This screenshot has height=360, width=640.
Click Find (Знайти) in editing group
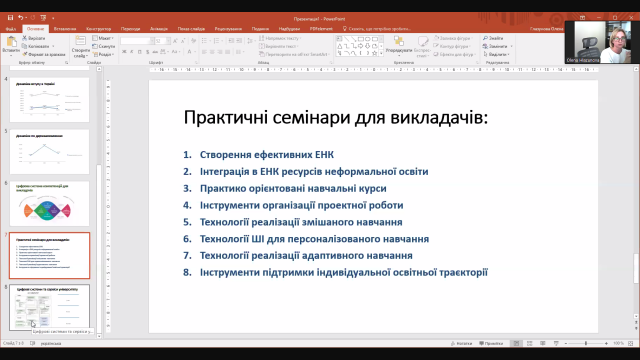pyautogui.click(x=493, y=38)
